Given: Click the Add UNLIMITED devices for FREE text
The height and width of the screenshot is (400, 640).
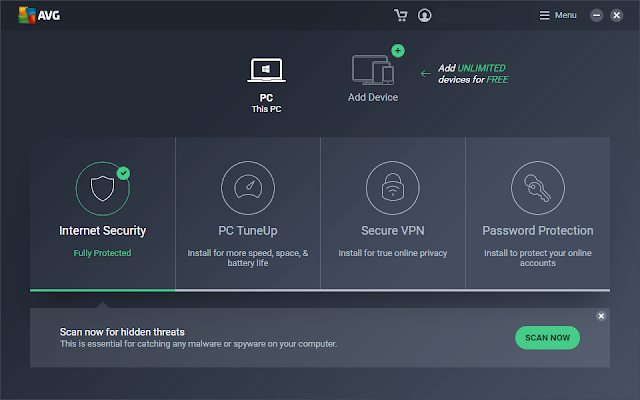Looking at the screenshot, I should [x=473, y=74].
